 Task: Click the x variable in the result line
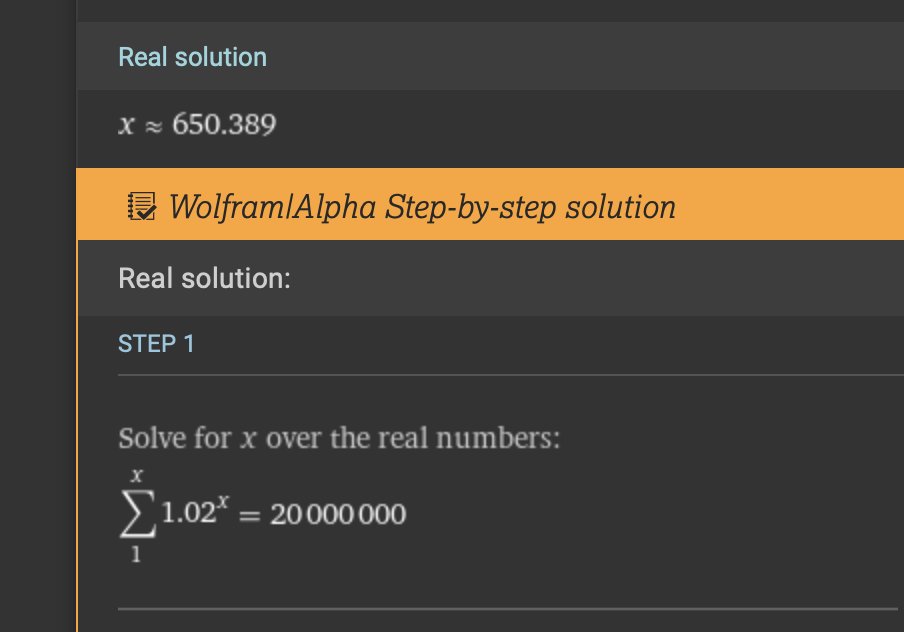pyautogui.click(x=126, y=125)
